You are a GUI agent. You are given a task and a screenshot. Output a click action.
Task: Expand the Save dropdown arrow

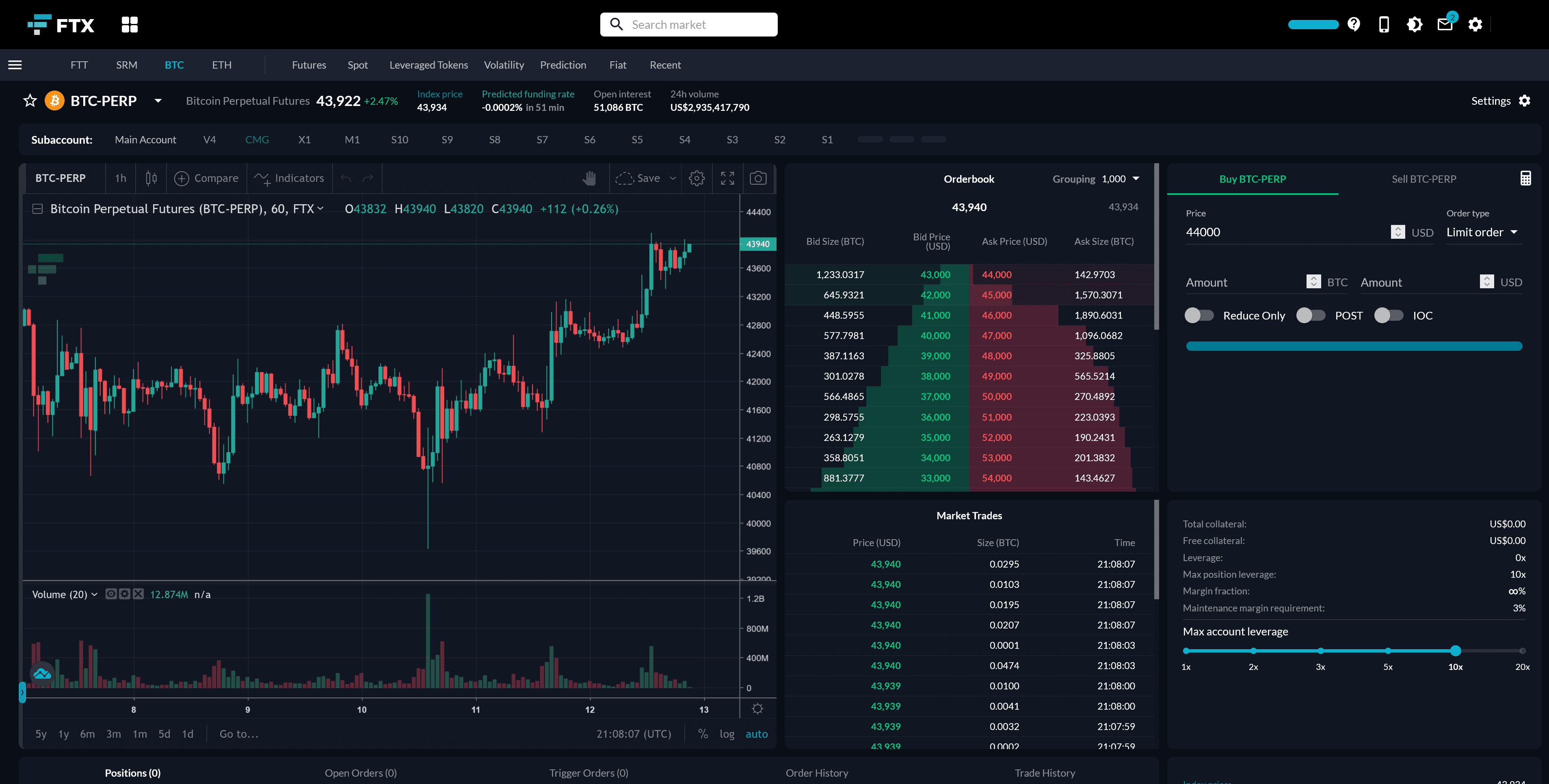tap(673, 178)
